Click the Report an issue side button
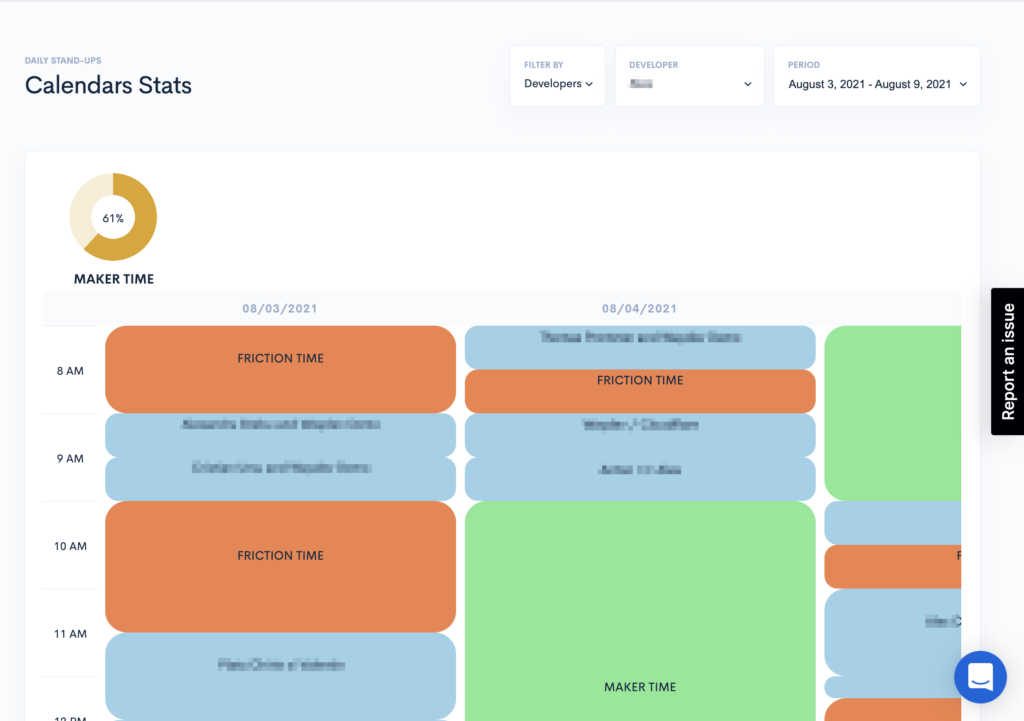This screenshot has height=721, width=1024. pyautogui.click(x=1008, y=361)
